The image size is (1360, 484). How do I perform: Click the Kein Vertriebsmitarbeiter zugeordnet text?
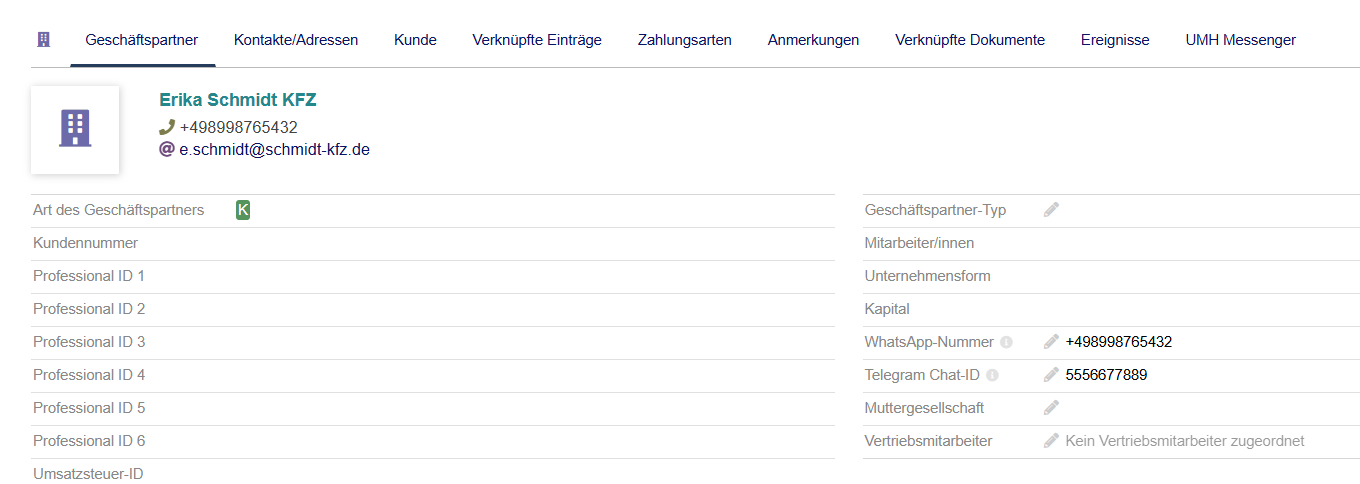[1185, 441]
